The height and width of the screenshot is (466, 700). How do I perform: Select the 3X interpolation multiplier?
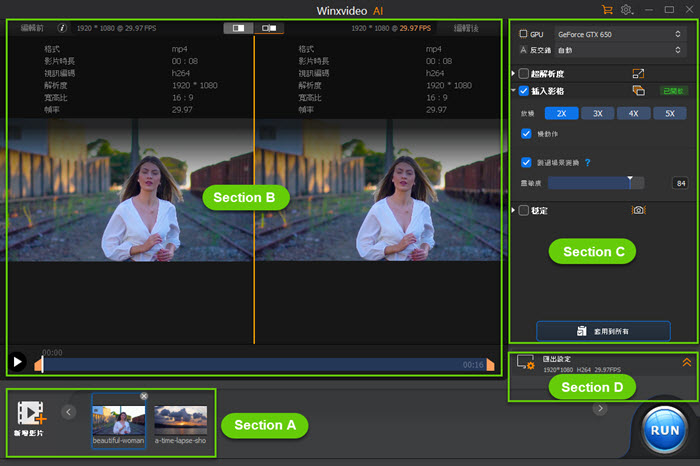click(598, 113)
